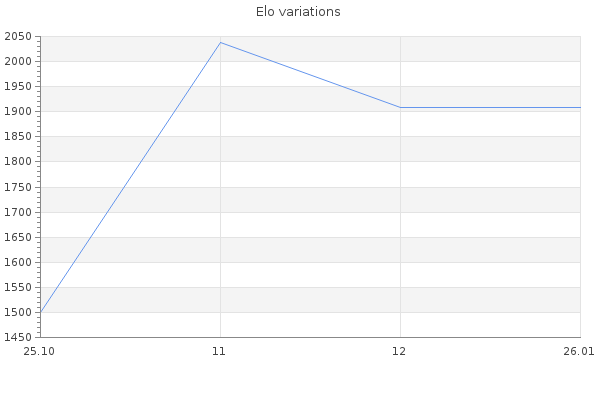
Task: Click the "Elo variations" chart title
Action: click(x=298, y=12)
